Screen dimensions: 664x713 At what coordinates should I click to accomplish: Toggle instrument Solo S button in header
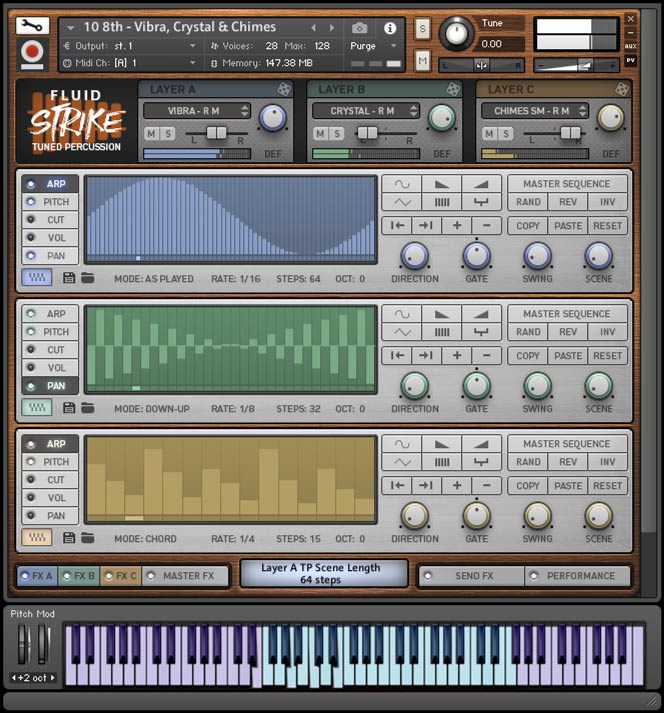pyautogui.click(x=423, y=29)
